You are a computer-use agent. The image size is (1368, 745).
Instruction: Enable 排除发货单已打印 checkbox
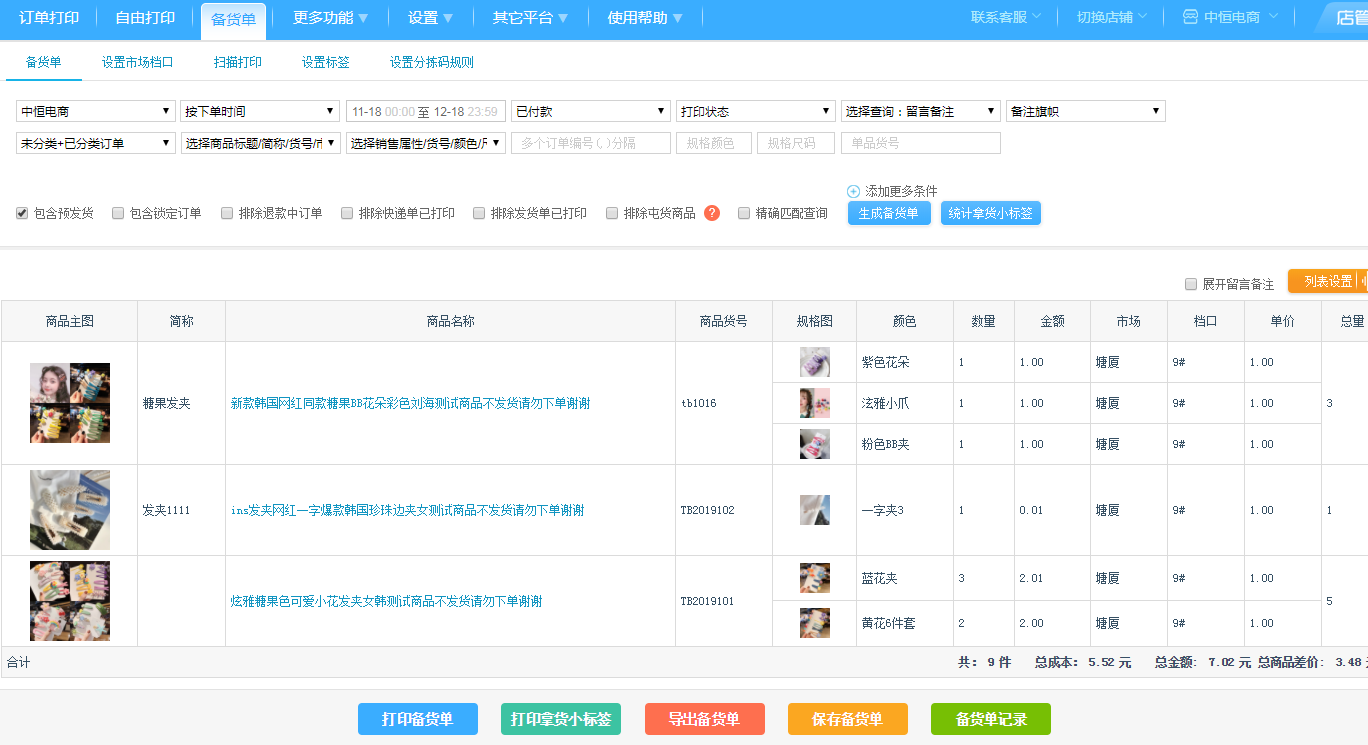(479, 213)
